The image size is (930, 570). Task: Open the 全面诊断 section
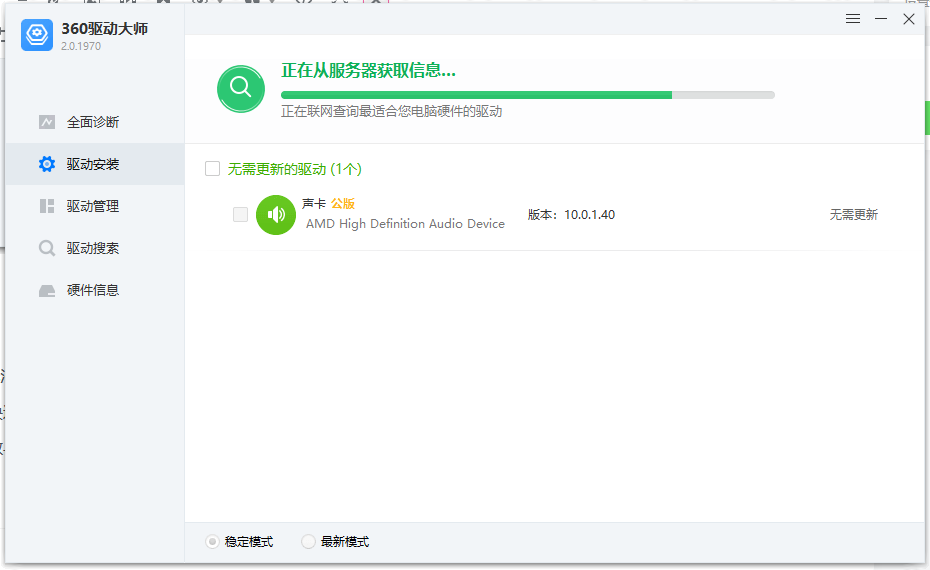95,122
